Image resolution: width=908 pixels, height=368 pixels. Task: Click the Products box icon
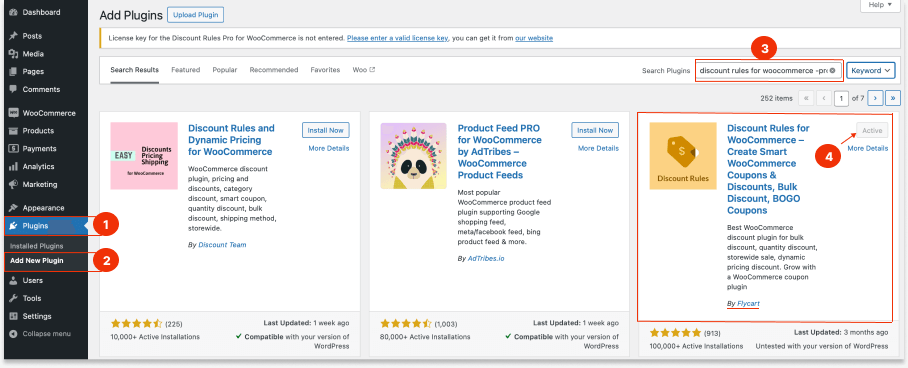(13, 131)
